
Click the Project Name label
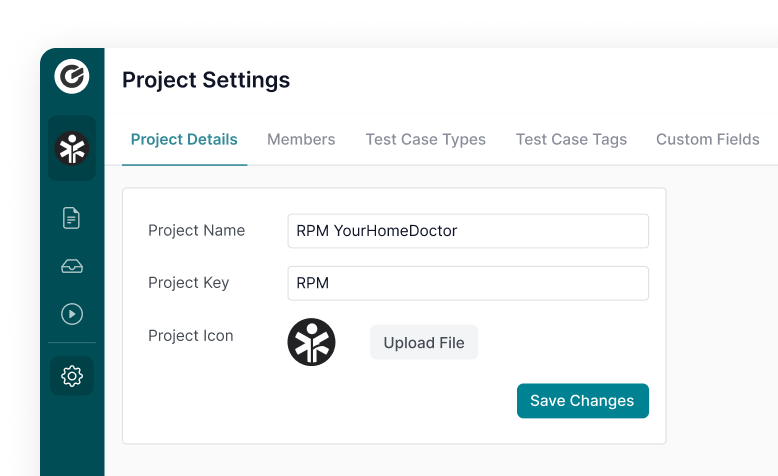(196, 230)
